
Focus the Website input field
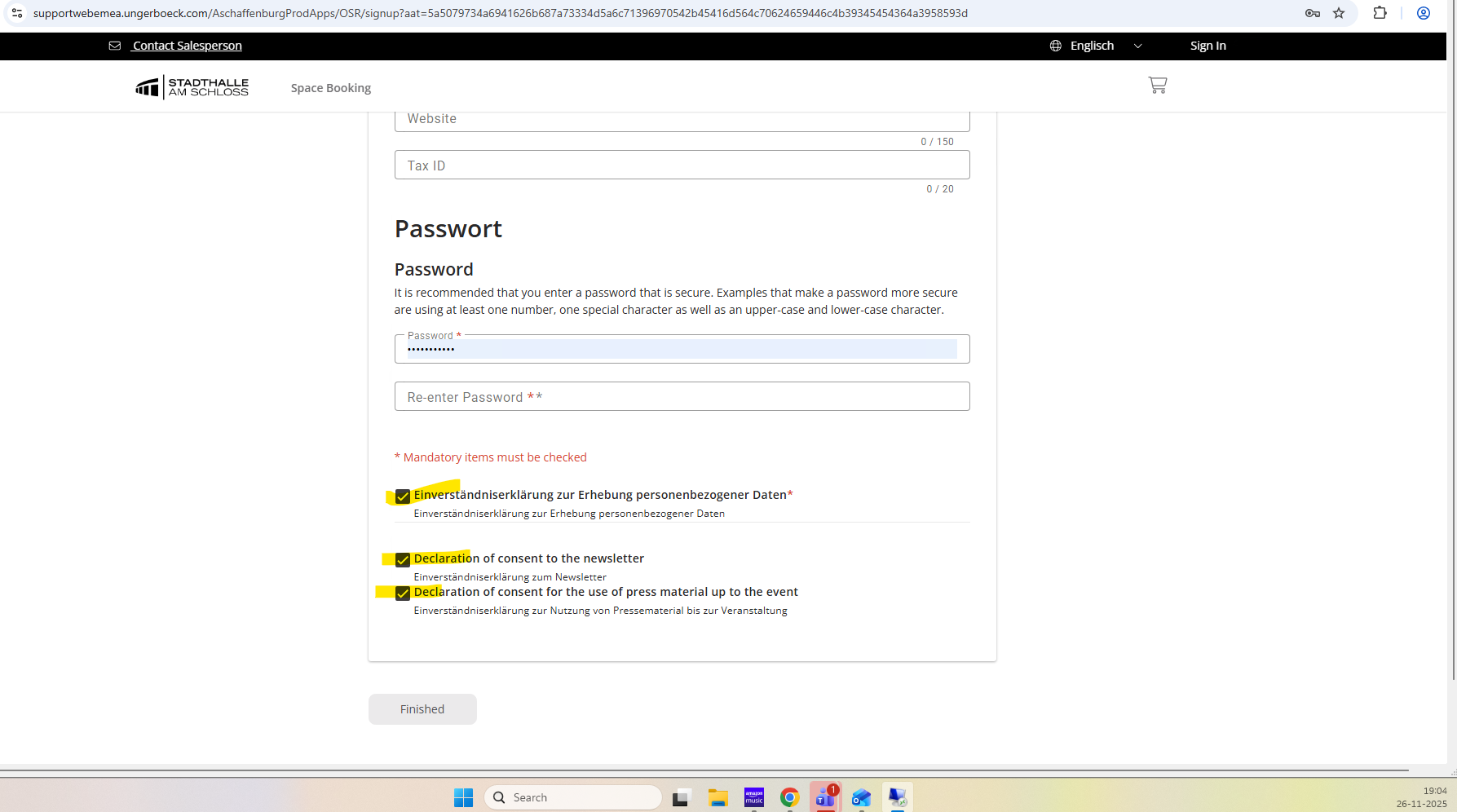[x=682, y=121]
